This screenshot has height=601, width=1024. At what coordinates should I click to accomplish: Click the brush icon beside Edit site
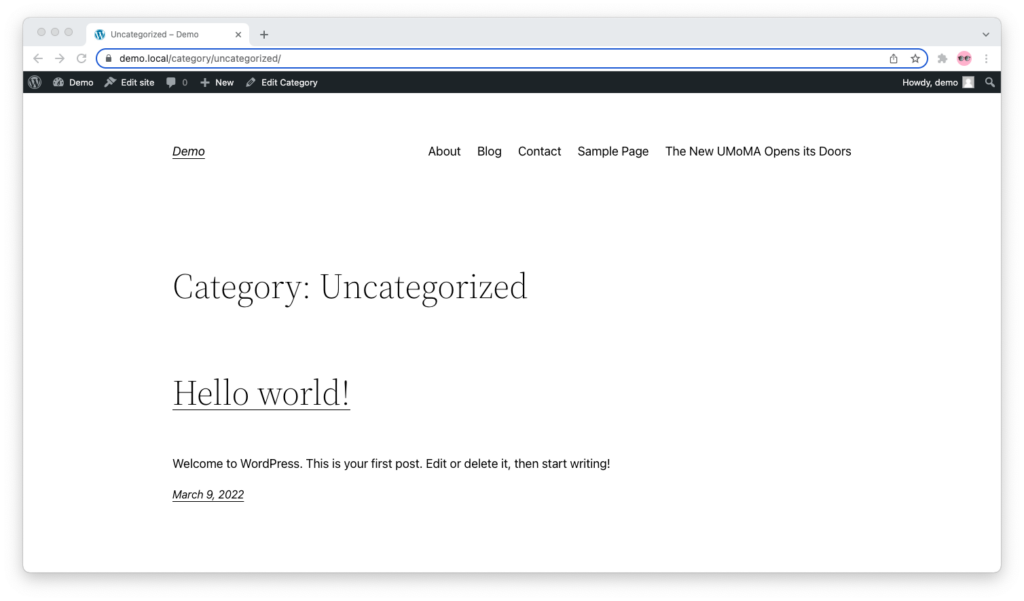(x=110, y=82)
